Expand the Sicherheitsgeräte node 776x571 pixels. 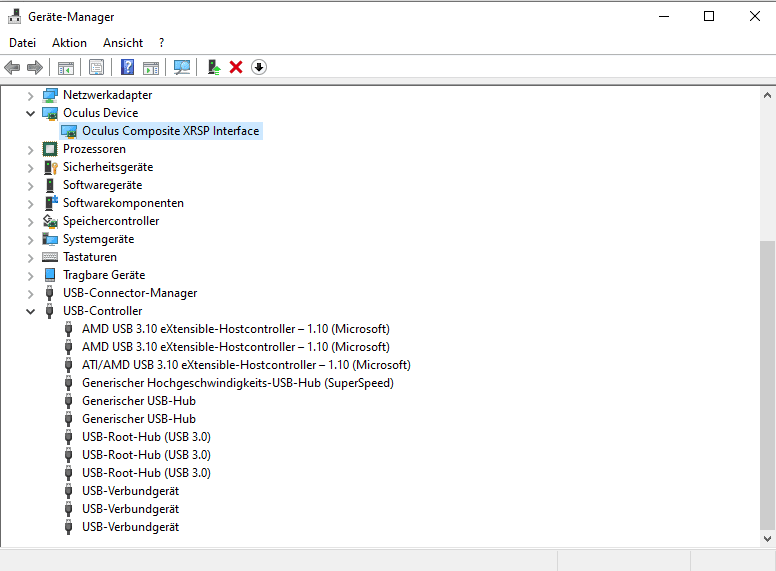tap(30, 167)
